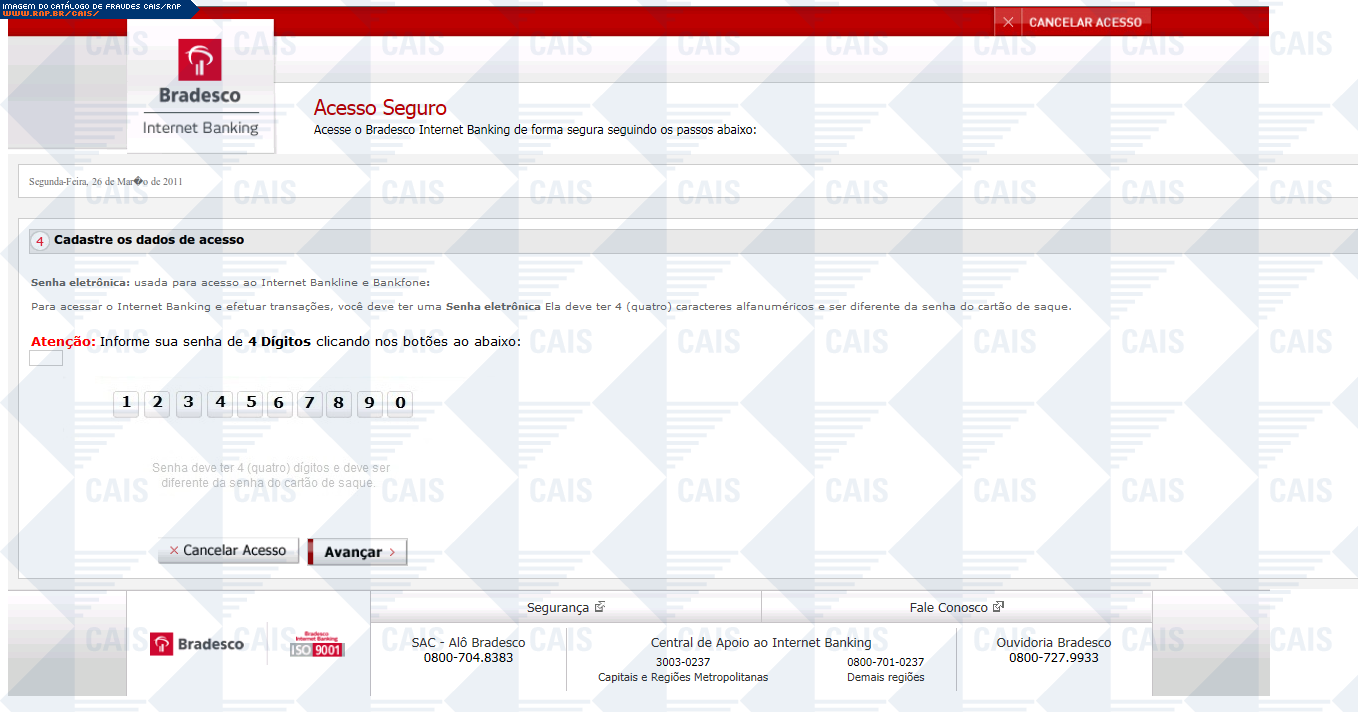
Task: Click CANCELAR ACESSO in the top red bar
Action: (x=1084, y=22)
